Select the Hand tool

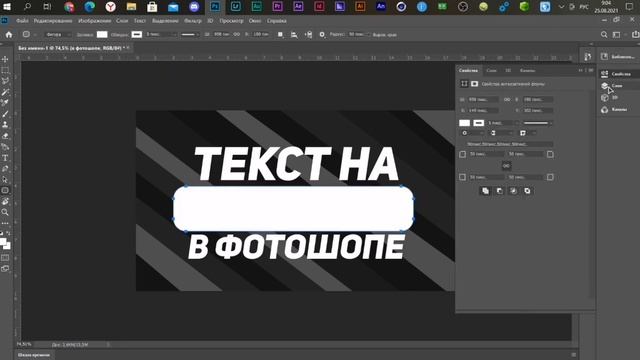(5, 201)
